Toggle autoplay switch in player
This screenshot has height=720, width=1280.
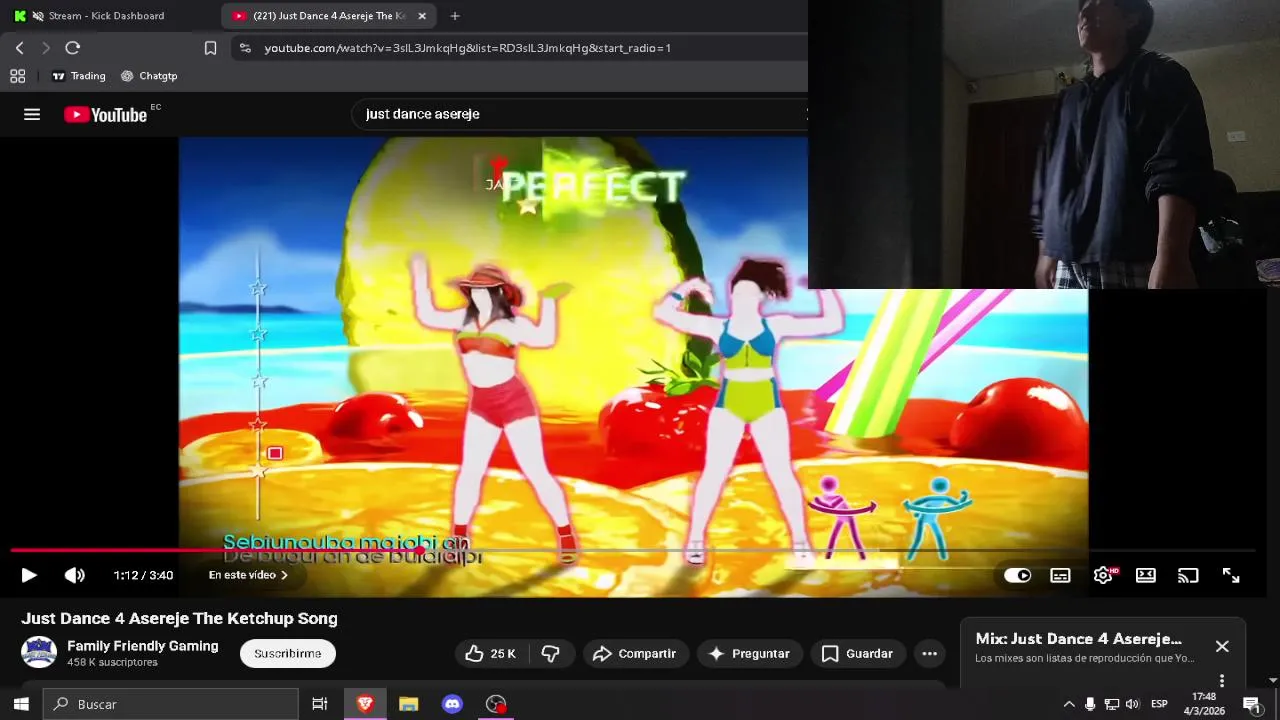coord(1017,575)
